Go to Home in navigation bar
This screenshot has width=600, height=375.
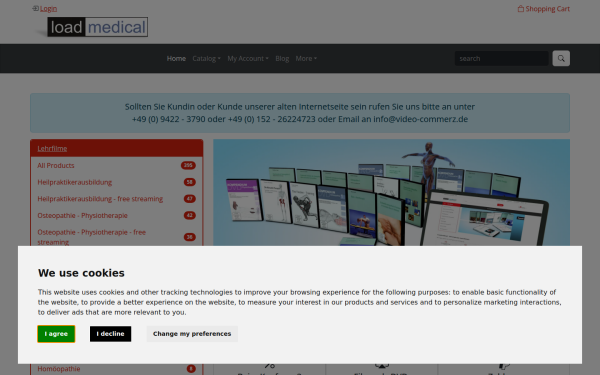[176, 59]
